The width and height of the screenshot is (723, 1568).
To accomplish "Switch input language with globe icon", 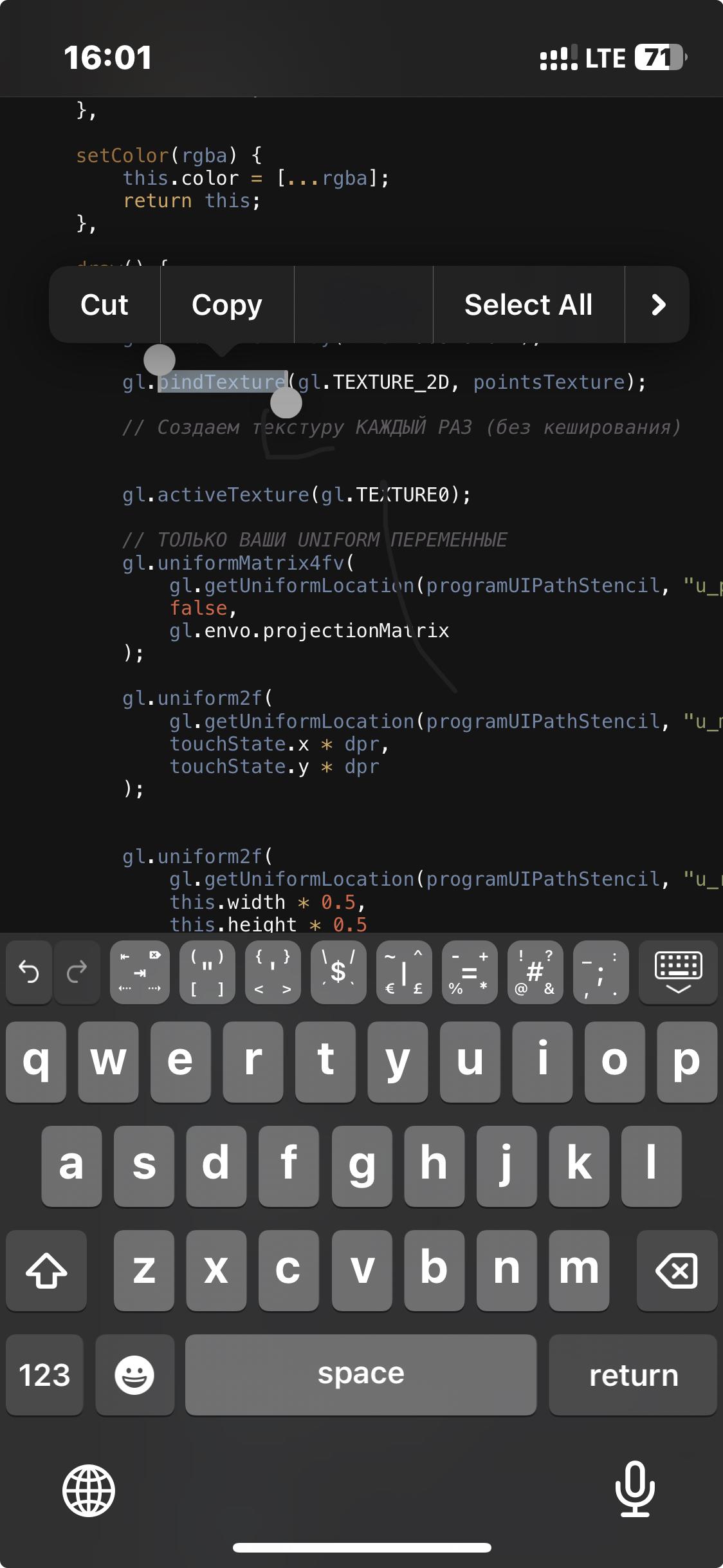I will point(89,1490).
